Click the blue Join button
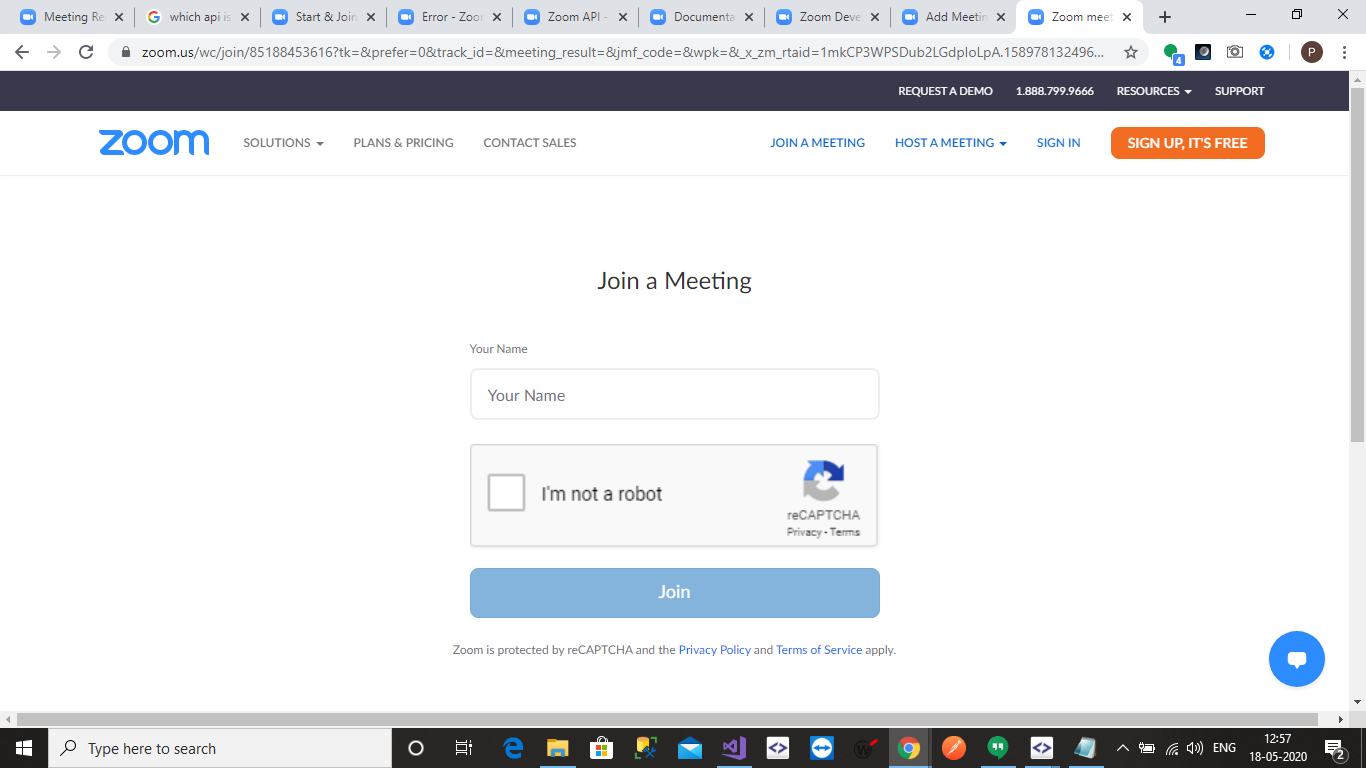The image size is (1366, 768). [675, 593]
